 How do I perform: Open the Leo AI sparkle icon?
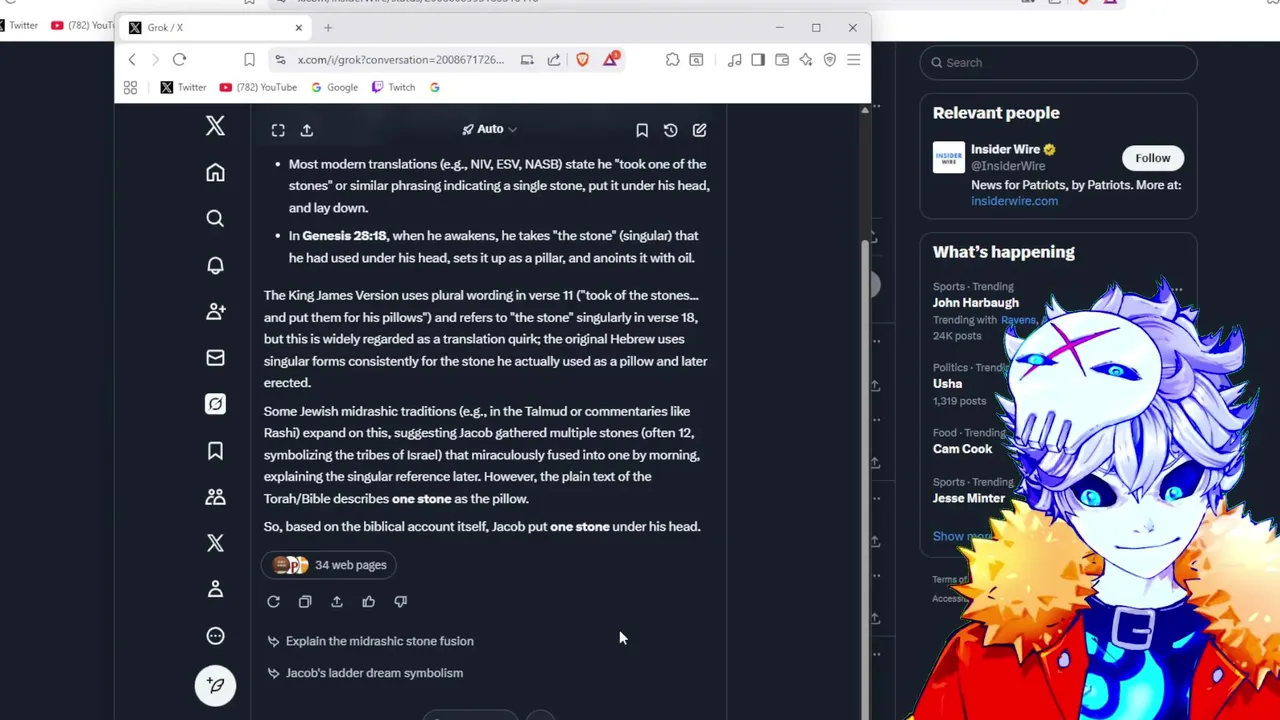point(806,60)
